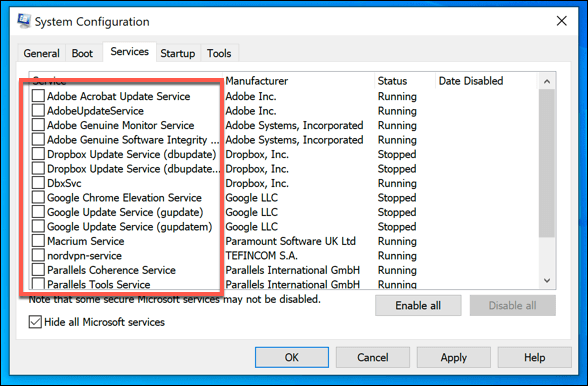Click the scrollbar down arrow

click(547, 280)
